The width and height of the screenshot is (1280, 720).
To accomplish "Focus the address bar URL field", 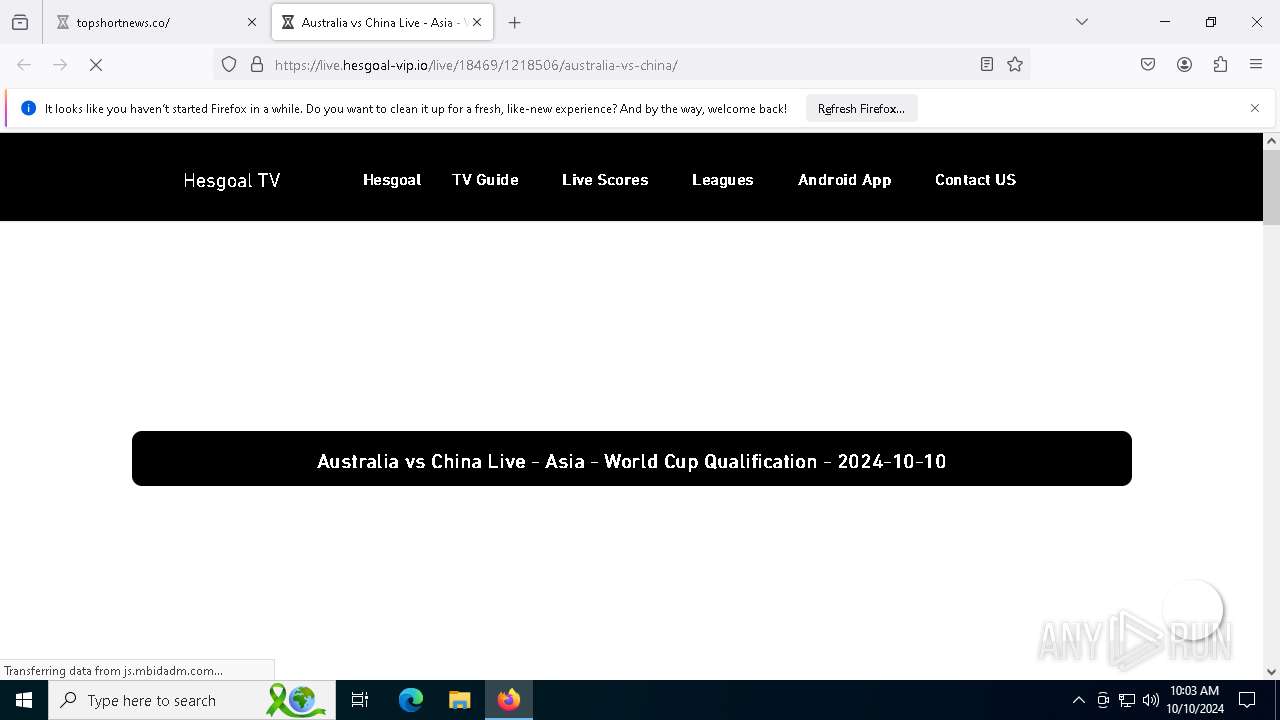I will [620, 65].
